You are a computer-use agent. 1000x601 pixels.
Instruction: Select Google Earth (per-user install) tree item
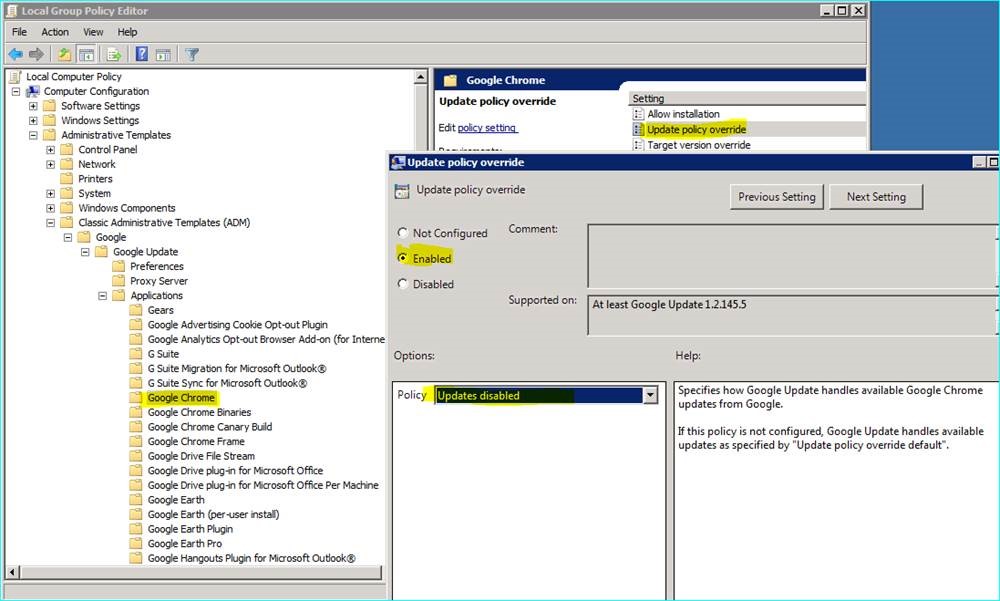[213, 514]
